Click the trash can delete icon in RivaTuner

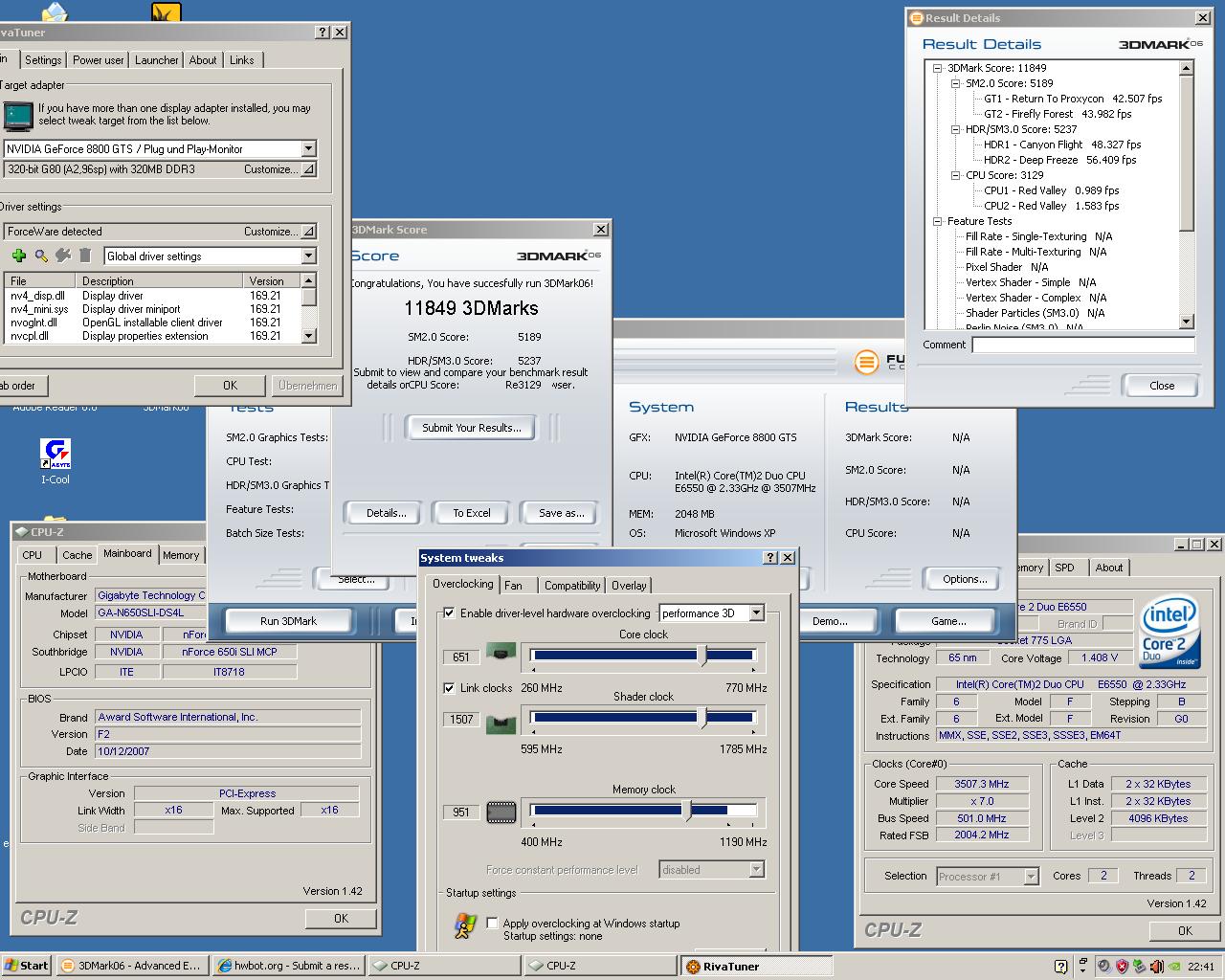[x=85, y=256]
